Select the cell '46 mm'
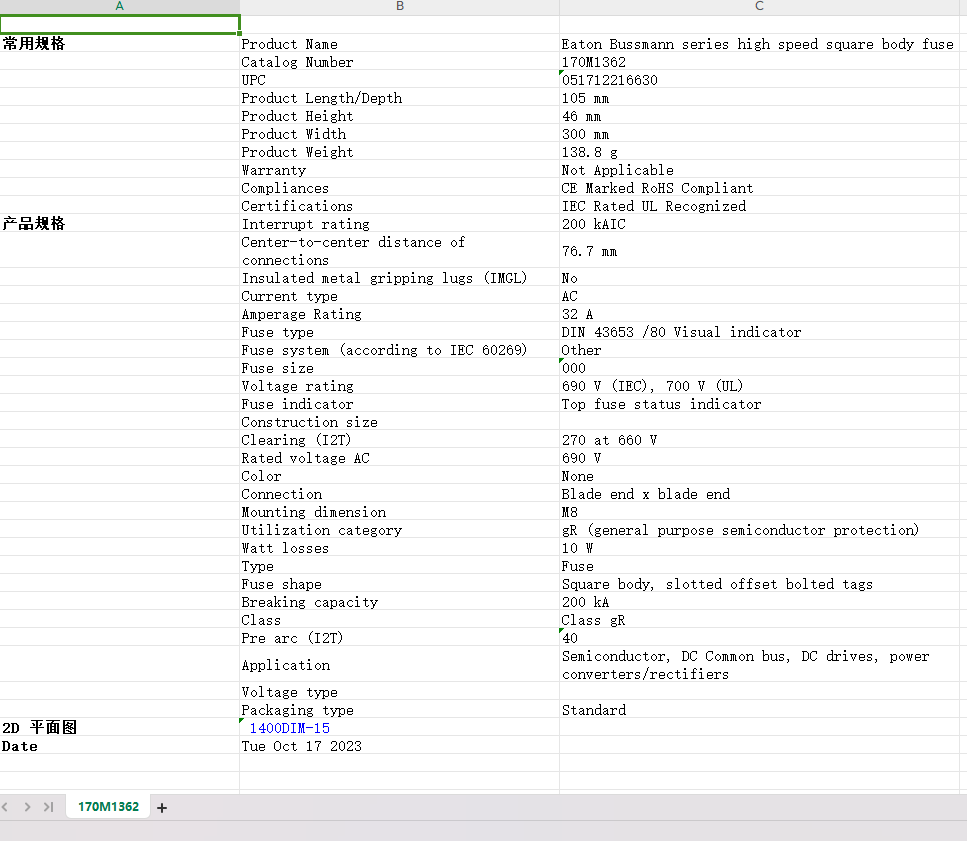 coord(759,115)
